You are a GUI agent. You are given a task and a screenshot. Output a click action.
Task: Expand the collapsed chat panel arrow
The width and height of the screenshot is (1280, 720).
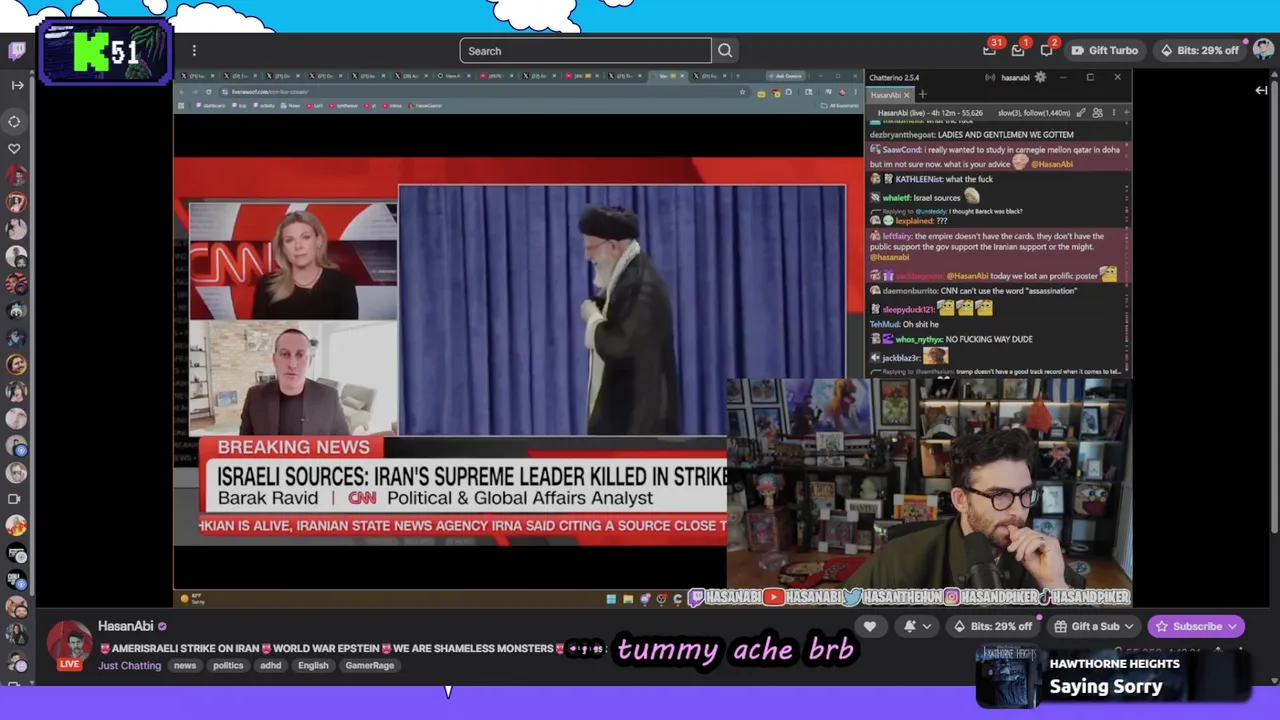(1261, 90)
